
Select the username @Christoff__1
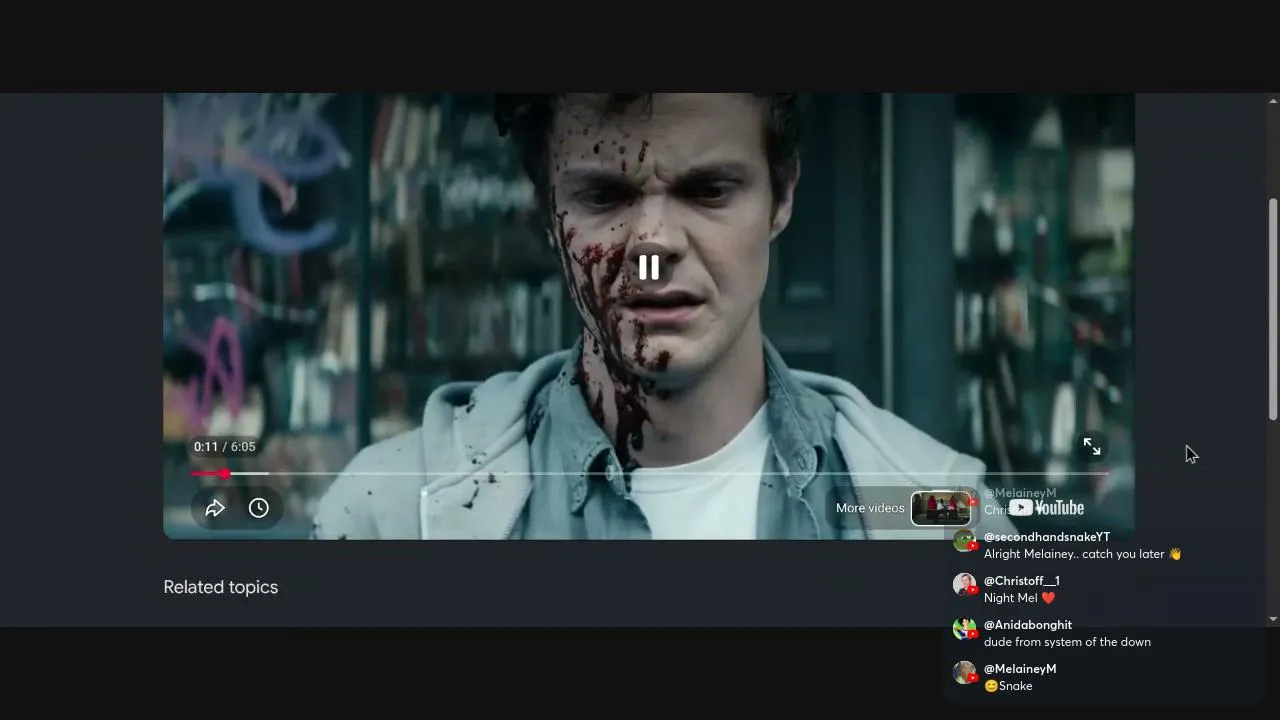pos(1022,581)
